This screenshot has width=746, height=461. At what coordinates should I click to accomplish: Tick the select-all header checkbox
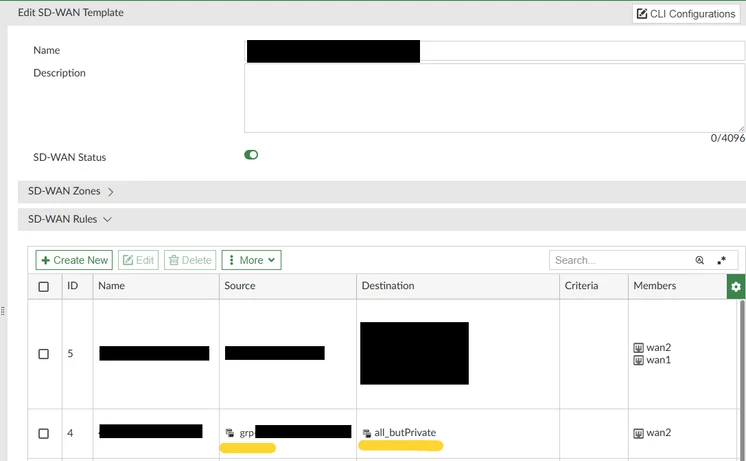[x=43, y=286]
